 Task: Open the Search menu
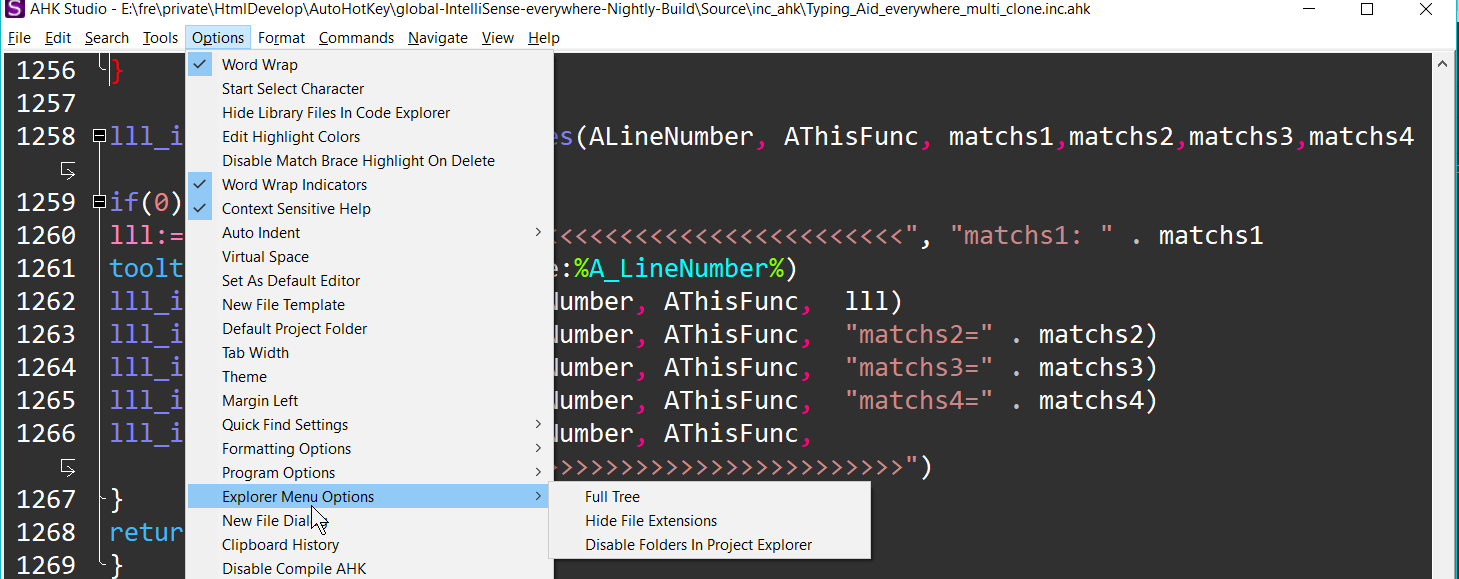tap(107, 38)
